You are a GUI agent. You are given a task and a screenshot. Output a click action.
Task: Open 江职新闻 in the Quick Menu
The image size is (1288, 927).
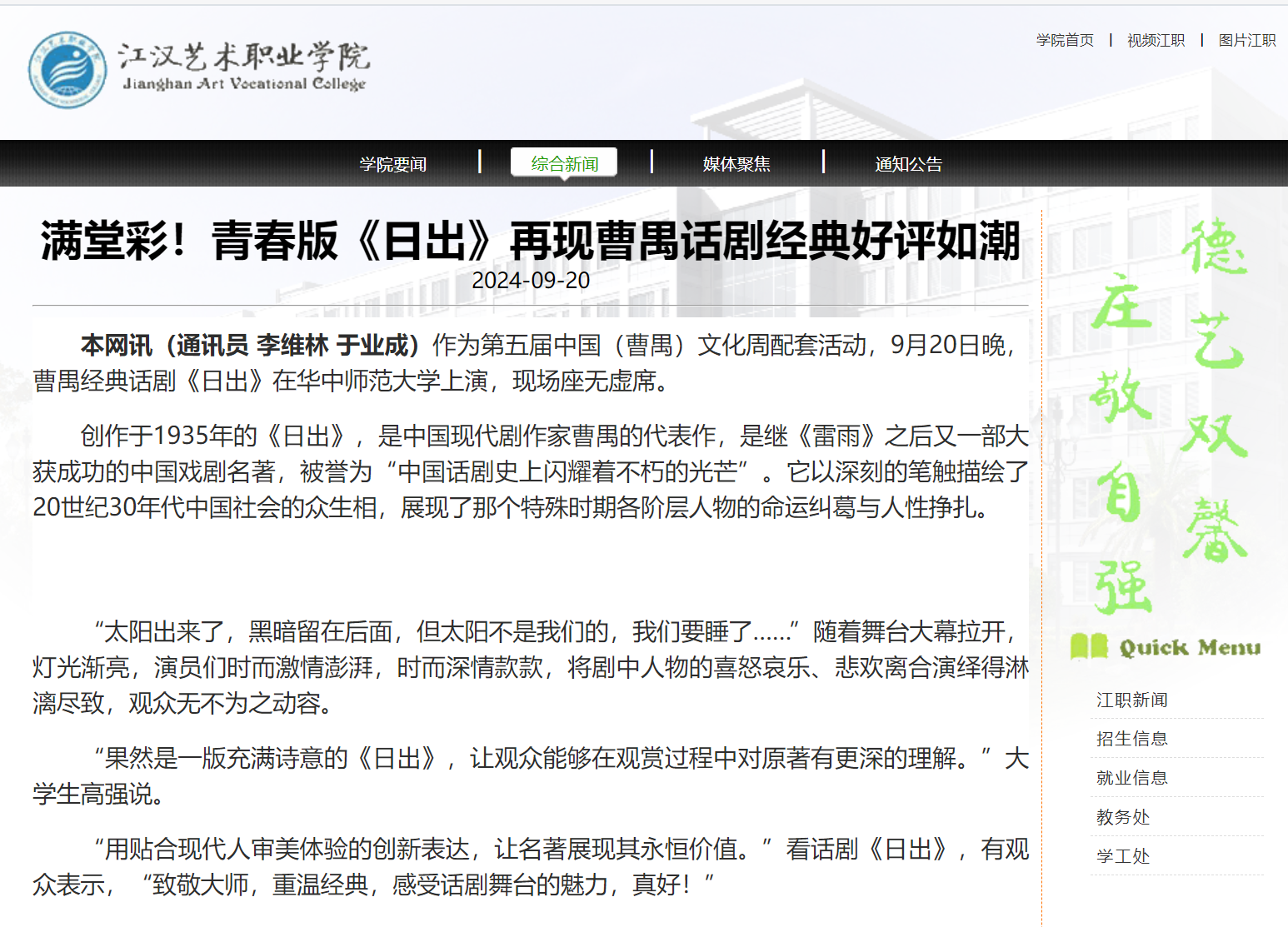pyautogui.click(x=1131, y=700)
